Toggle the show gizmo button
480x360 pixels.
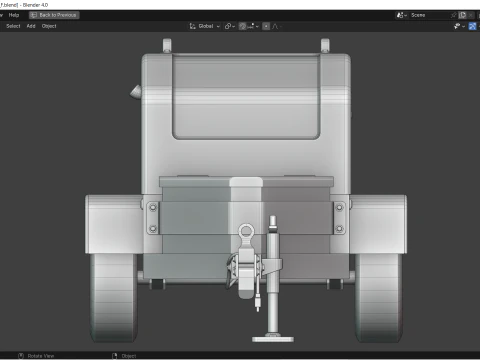[472, 26]
